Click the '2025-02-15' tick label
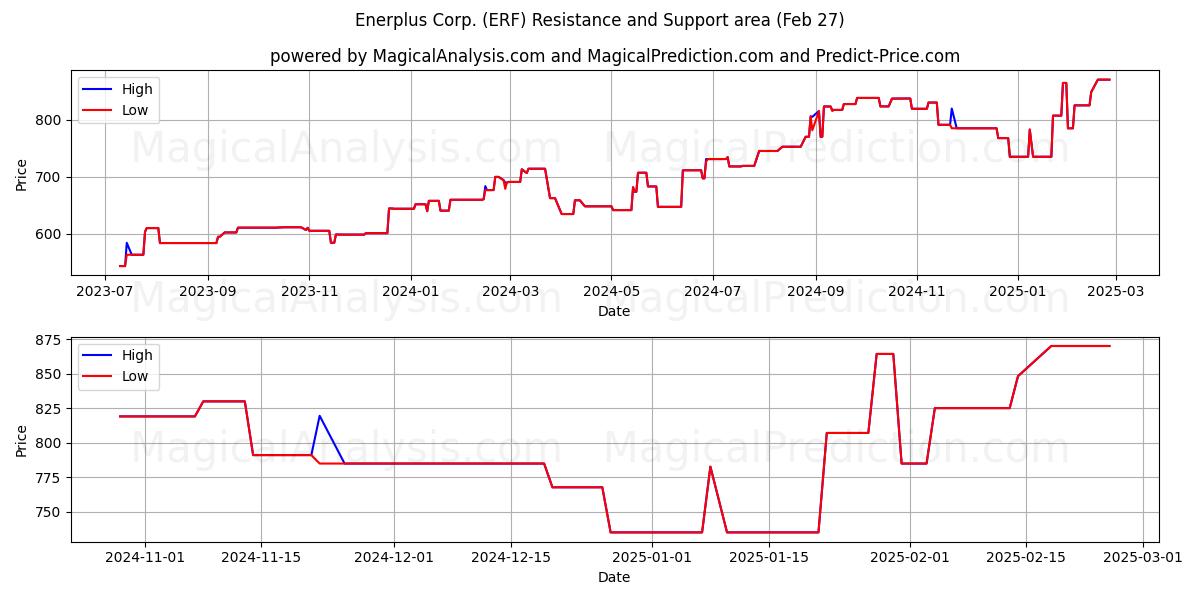1200x600 pixels. pos(1026,558)
